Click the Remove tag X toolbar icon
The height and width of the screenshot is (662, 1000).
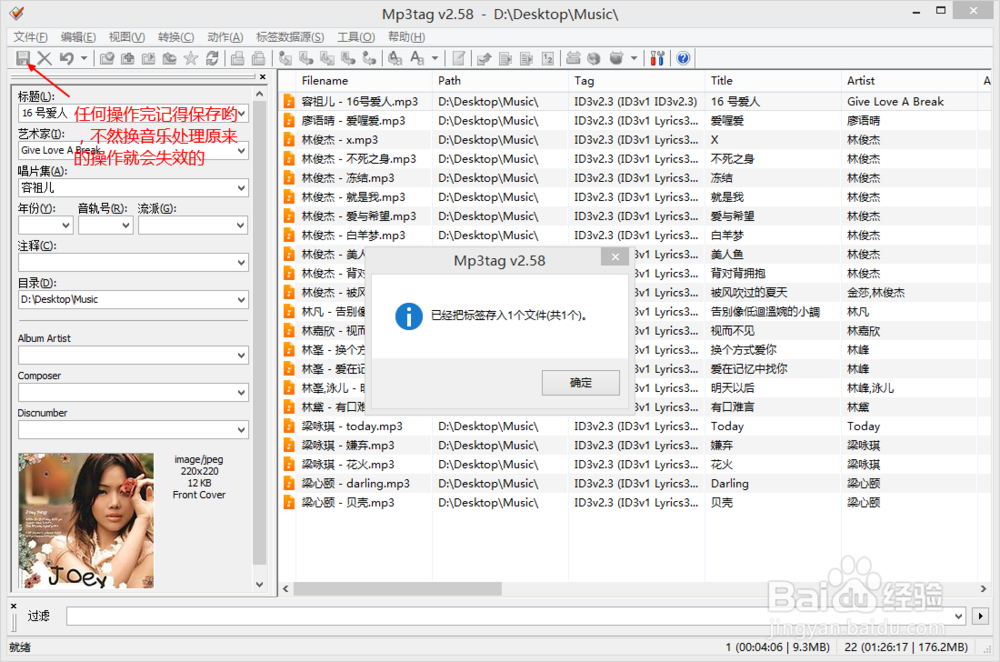[45, 59]
